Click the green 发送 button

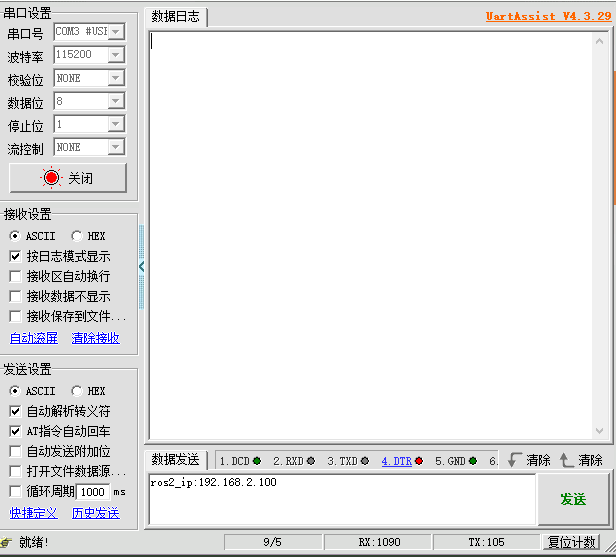(573, 499)
